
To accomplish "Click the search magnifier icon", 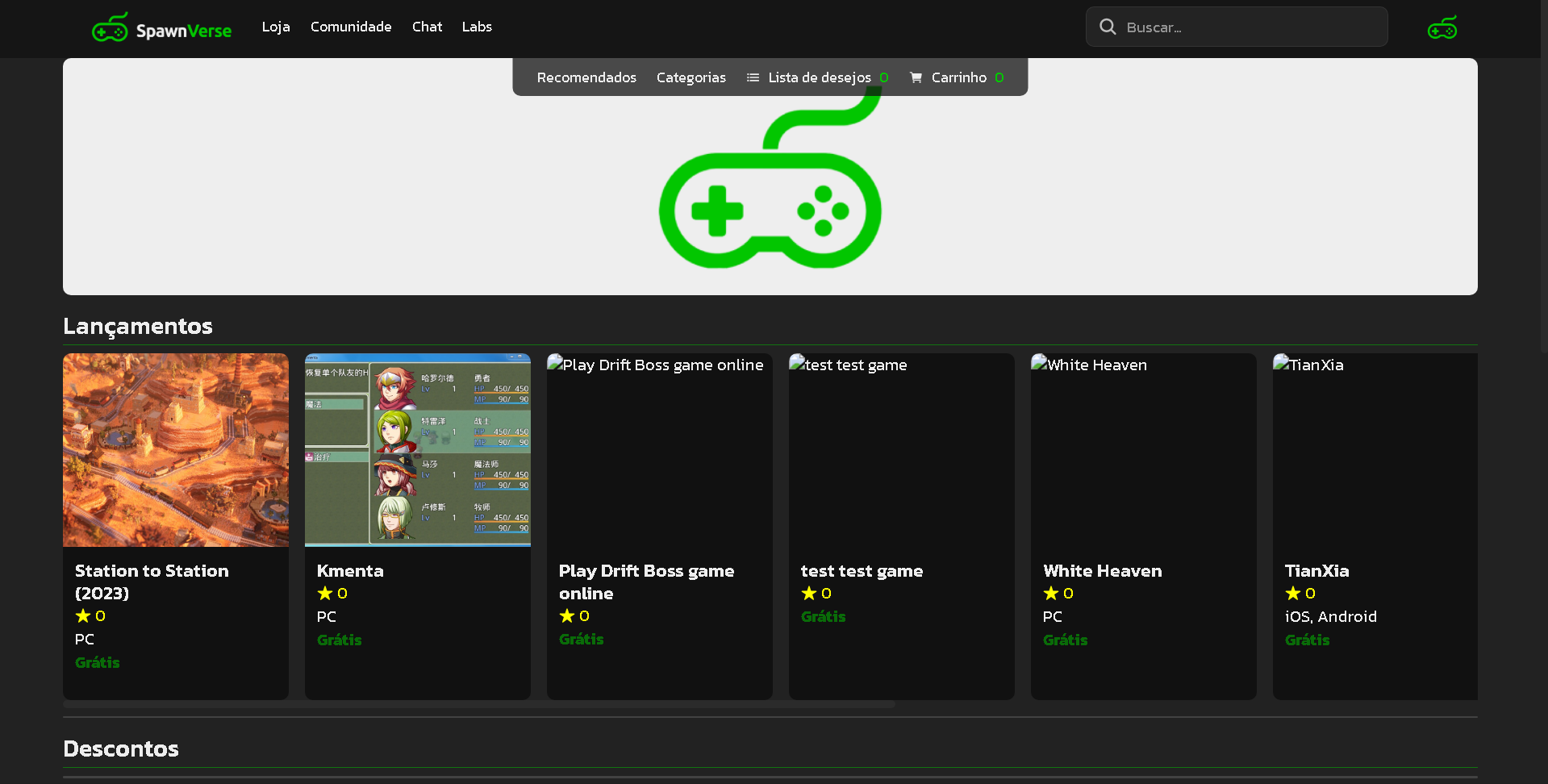I will click(1108, 27).
